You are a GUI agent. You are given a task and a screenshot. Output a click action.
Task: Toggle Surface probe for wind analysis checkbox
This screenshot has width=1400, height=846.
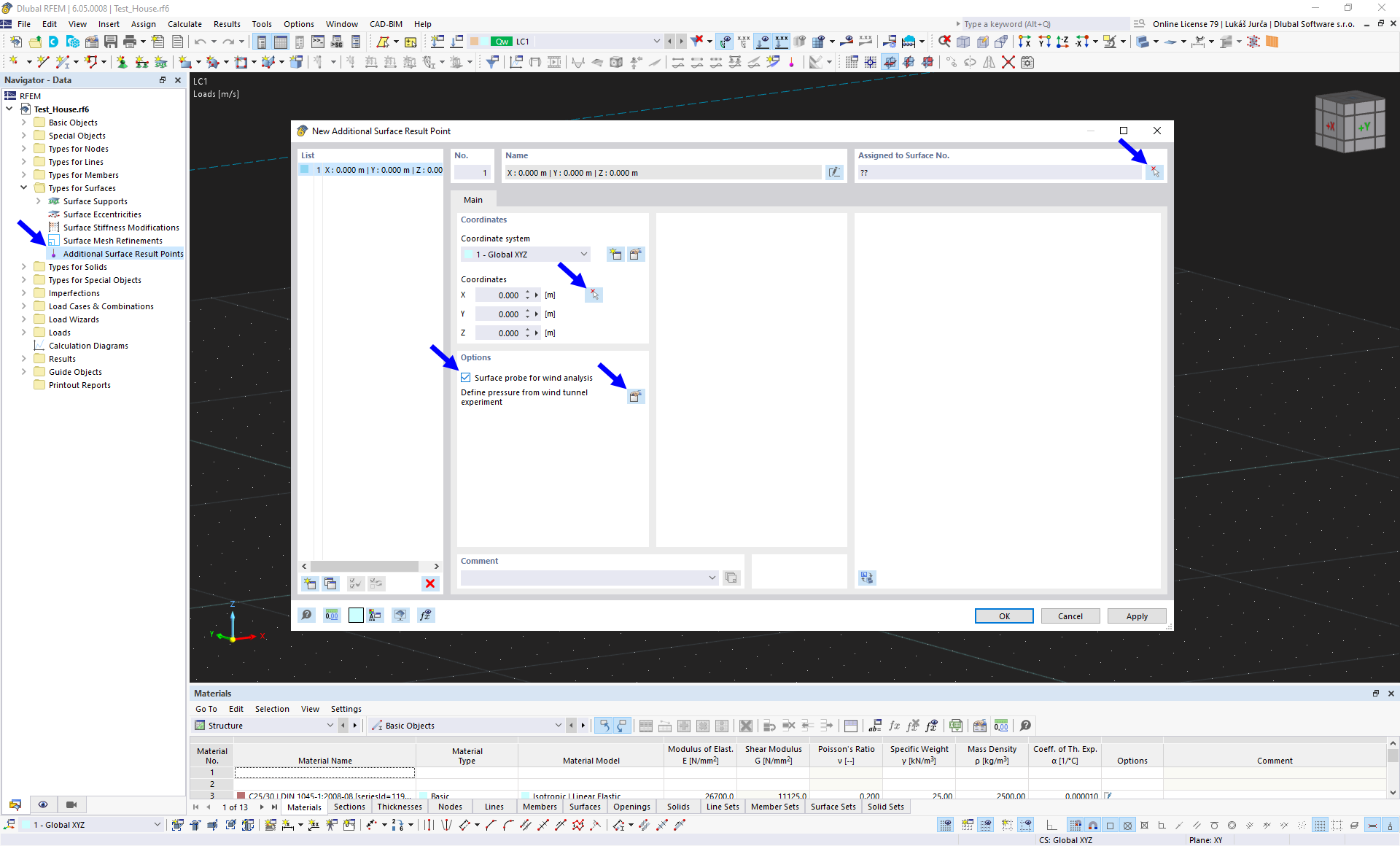(466, 378)
